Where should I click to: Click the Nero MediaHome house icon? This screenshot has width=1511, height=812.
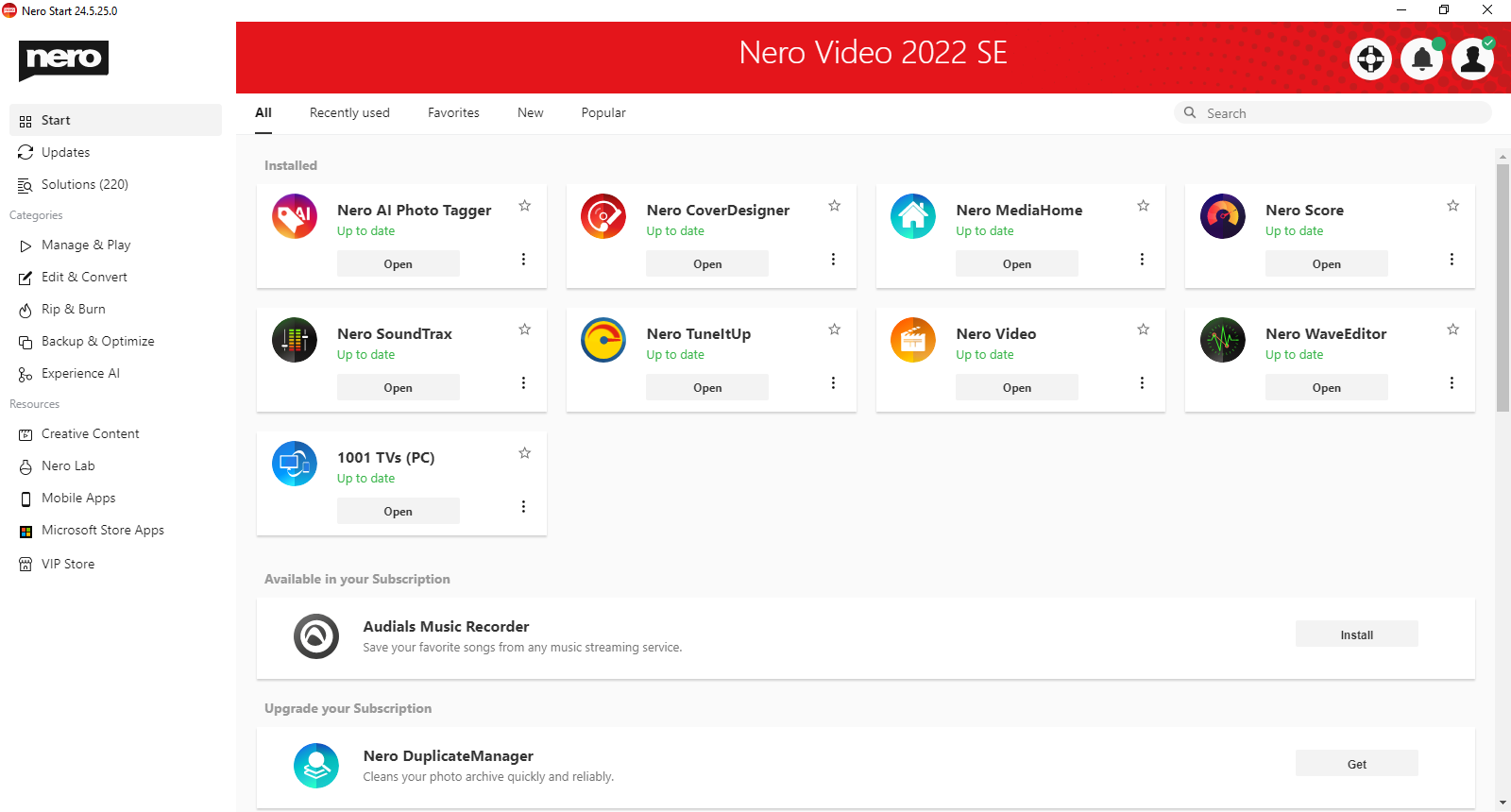pyautogui.click(x=913, y=216)
